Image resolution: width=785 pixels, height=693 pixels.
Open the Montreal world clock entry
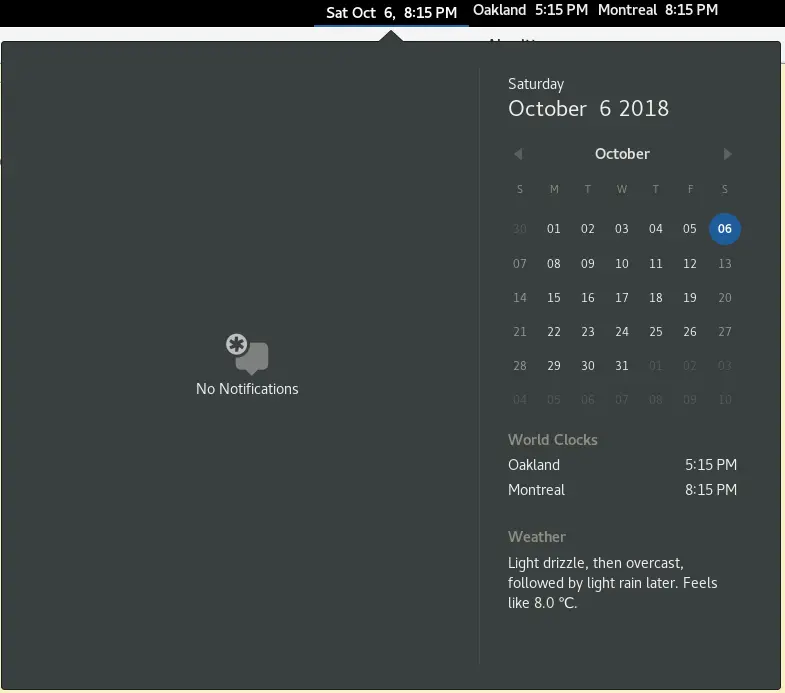622,490
